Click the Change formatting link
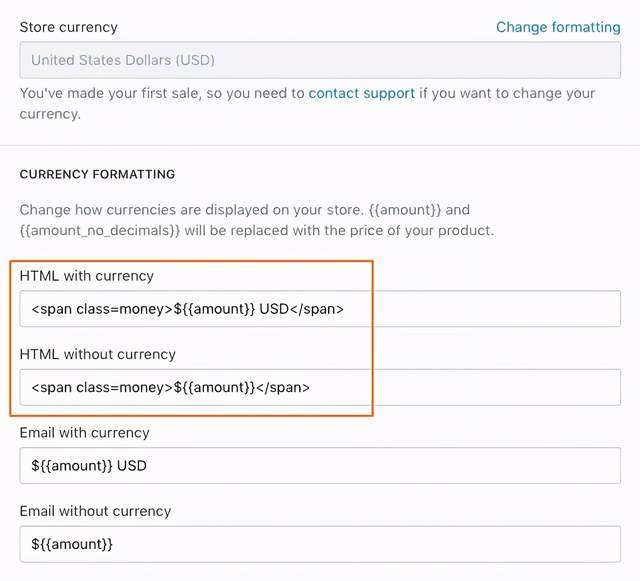 (x=558, y=27)
